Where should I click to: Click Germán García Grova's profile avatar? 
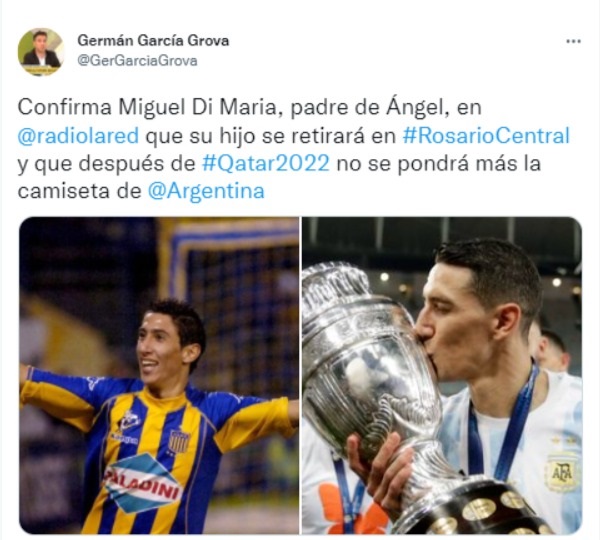(x=40, y=51)
